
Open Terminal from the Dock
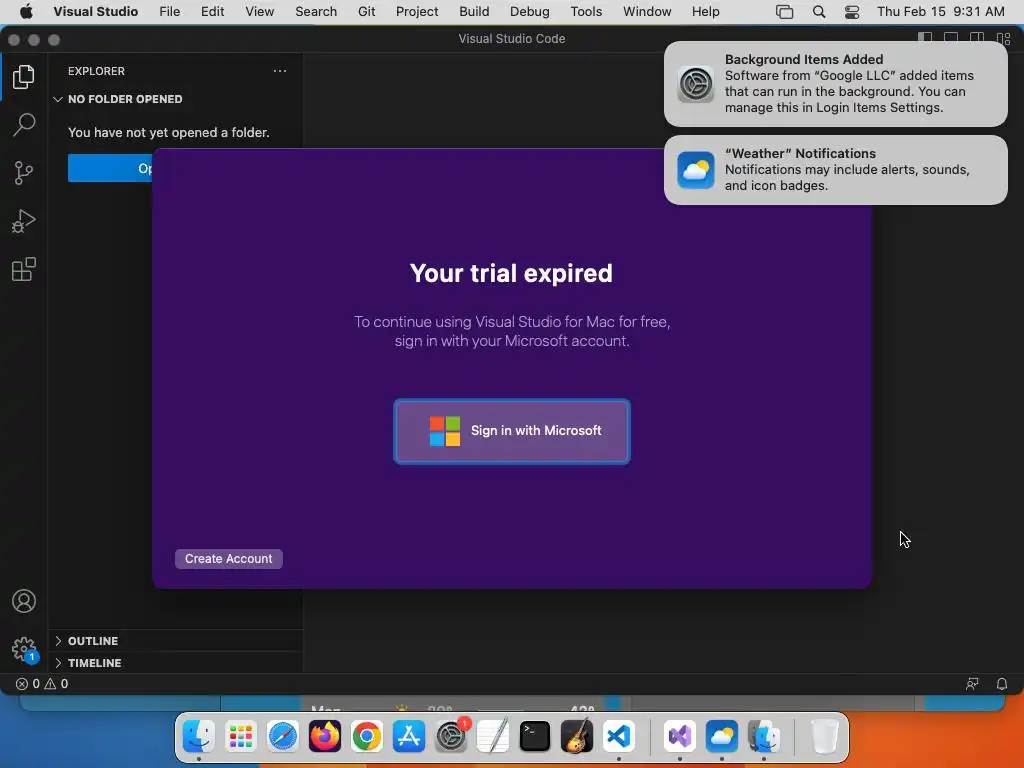click(x=535, y=737)
